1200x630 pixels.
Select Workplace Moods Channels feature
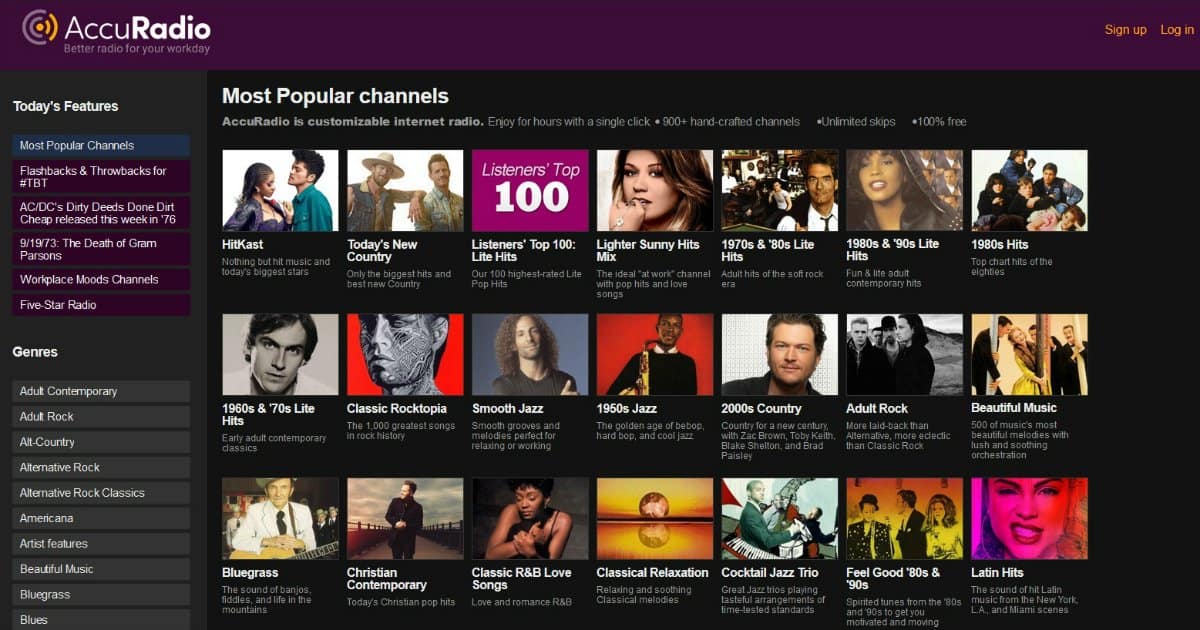tap(100, 280)
